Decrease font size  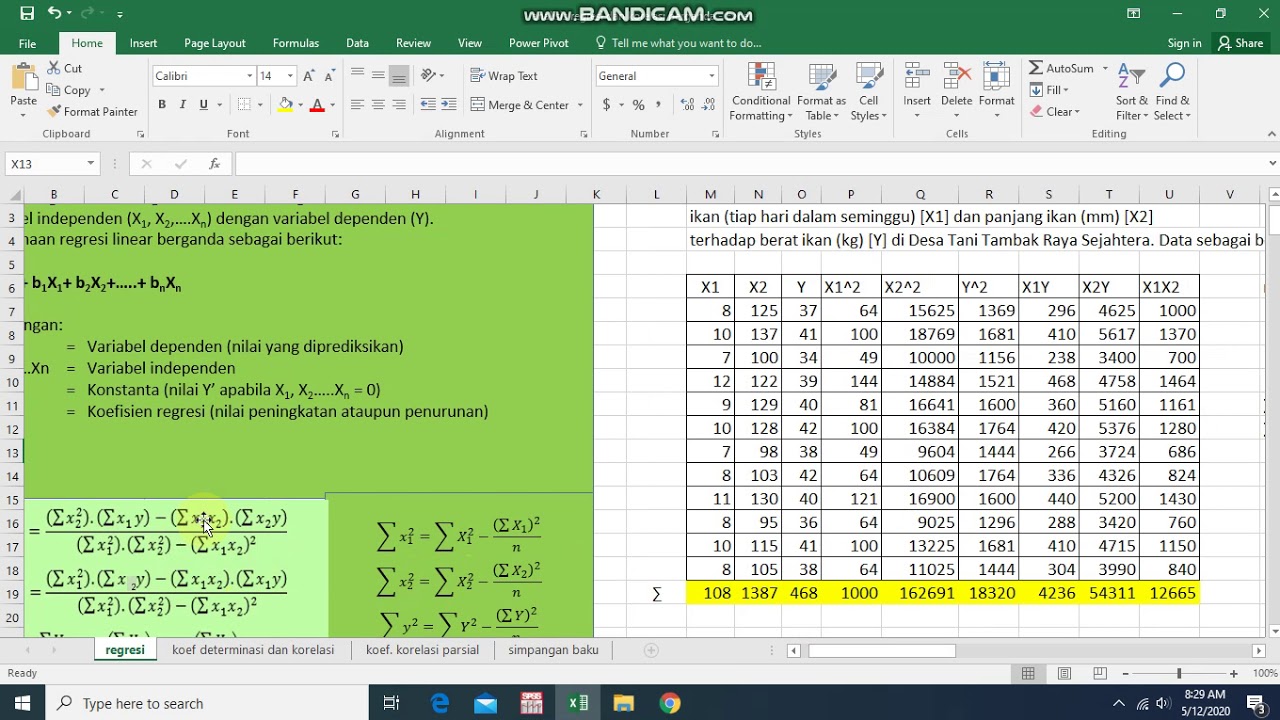[x=330, y=76]
